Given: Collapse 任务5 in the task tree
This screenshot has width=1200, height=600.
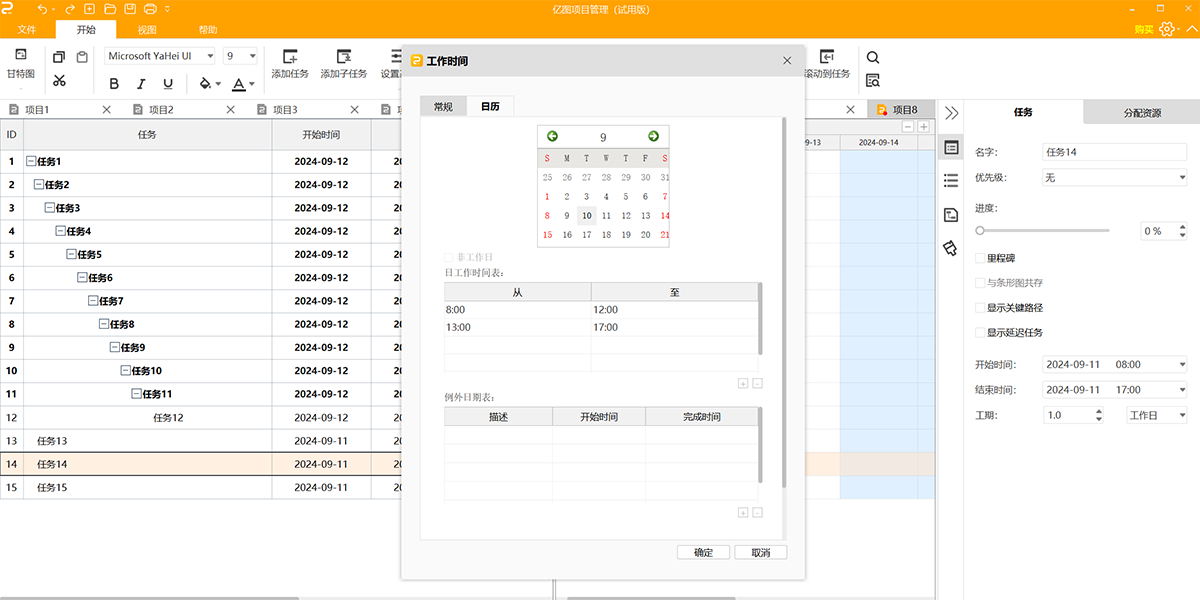Looking at the screenshot, I should point(71,254).
